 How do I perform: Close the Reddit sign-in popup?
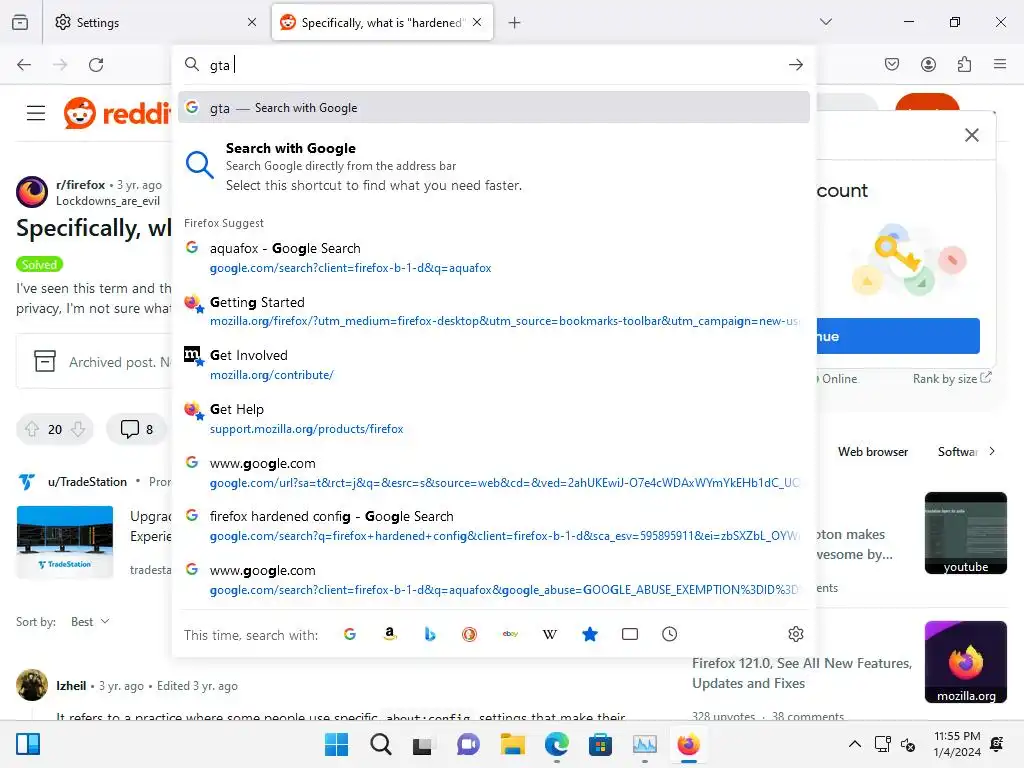pos(972,135)
